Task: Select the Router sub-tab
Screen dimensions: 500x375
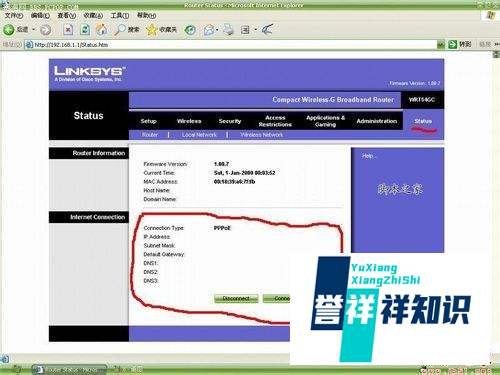Action: pyautogui.click(x=150, y=135)
